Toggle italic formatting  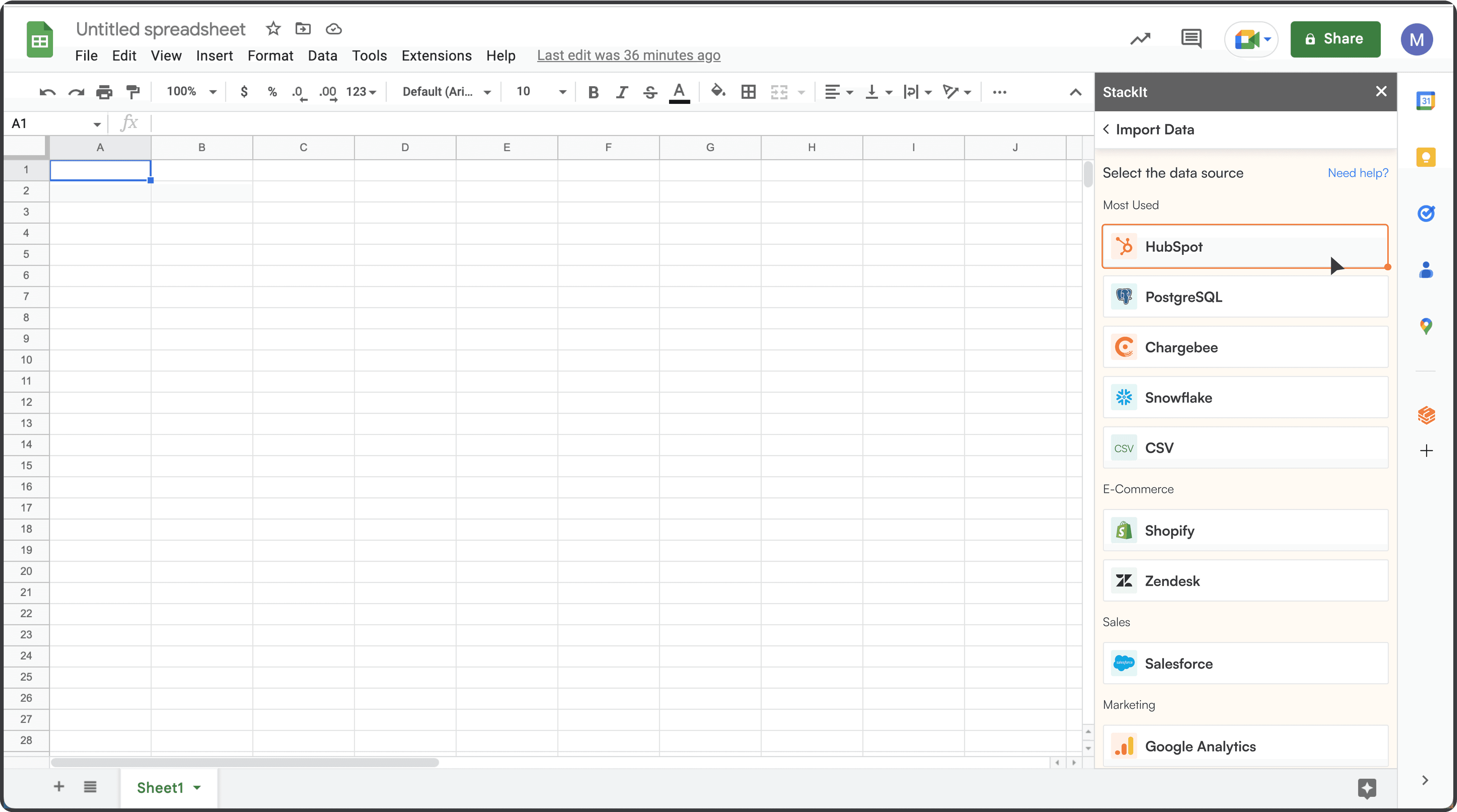click(621, 92)
